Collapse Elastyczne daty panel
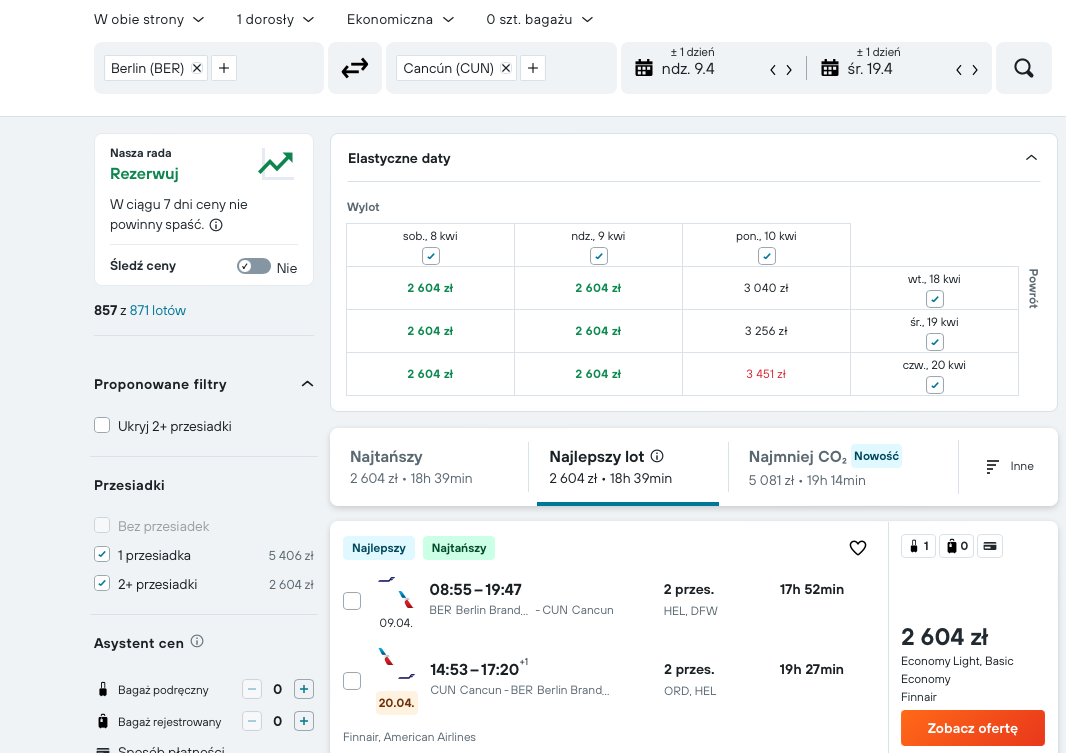1066x753 pixels. (1031, 158)
